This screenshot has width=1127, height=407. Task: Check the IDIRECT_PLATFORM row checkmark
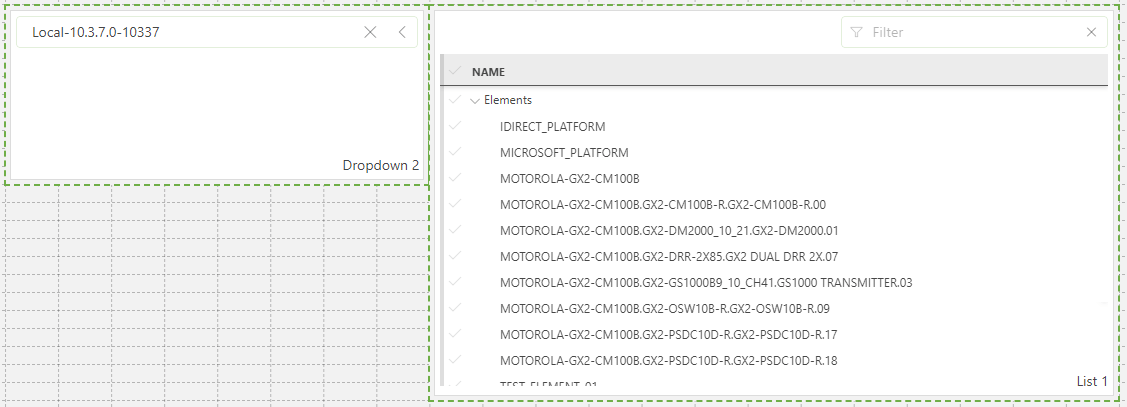(454, 126)
